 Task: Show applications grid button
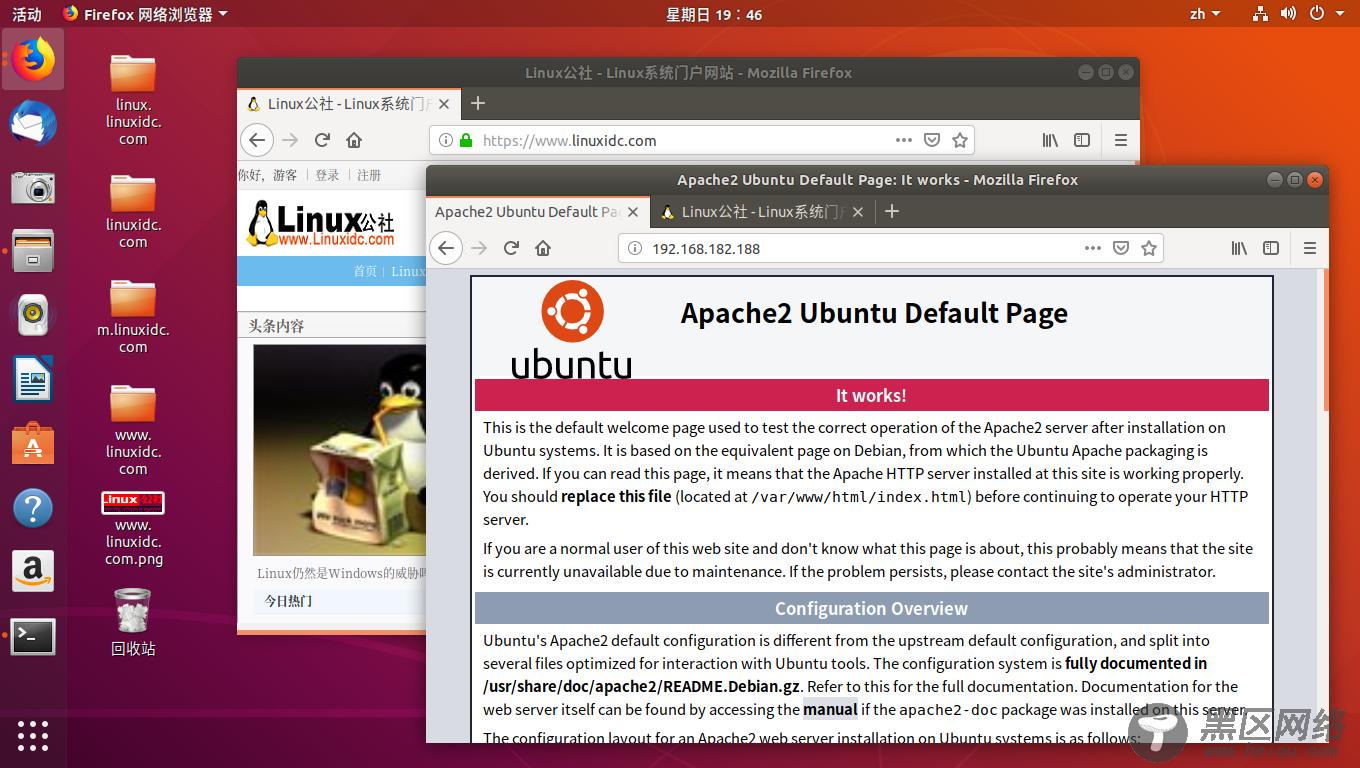point(33,735)
